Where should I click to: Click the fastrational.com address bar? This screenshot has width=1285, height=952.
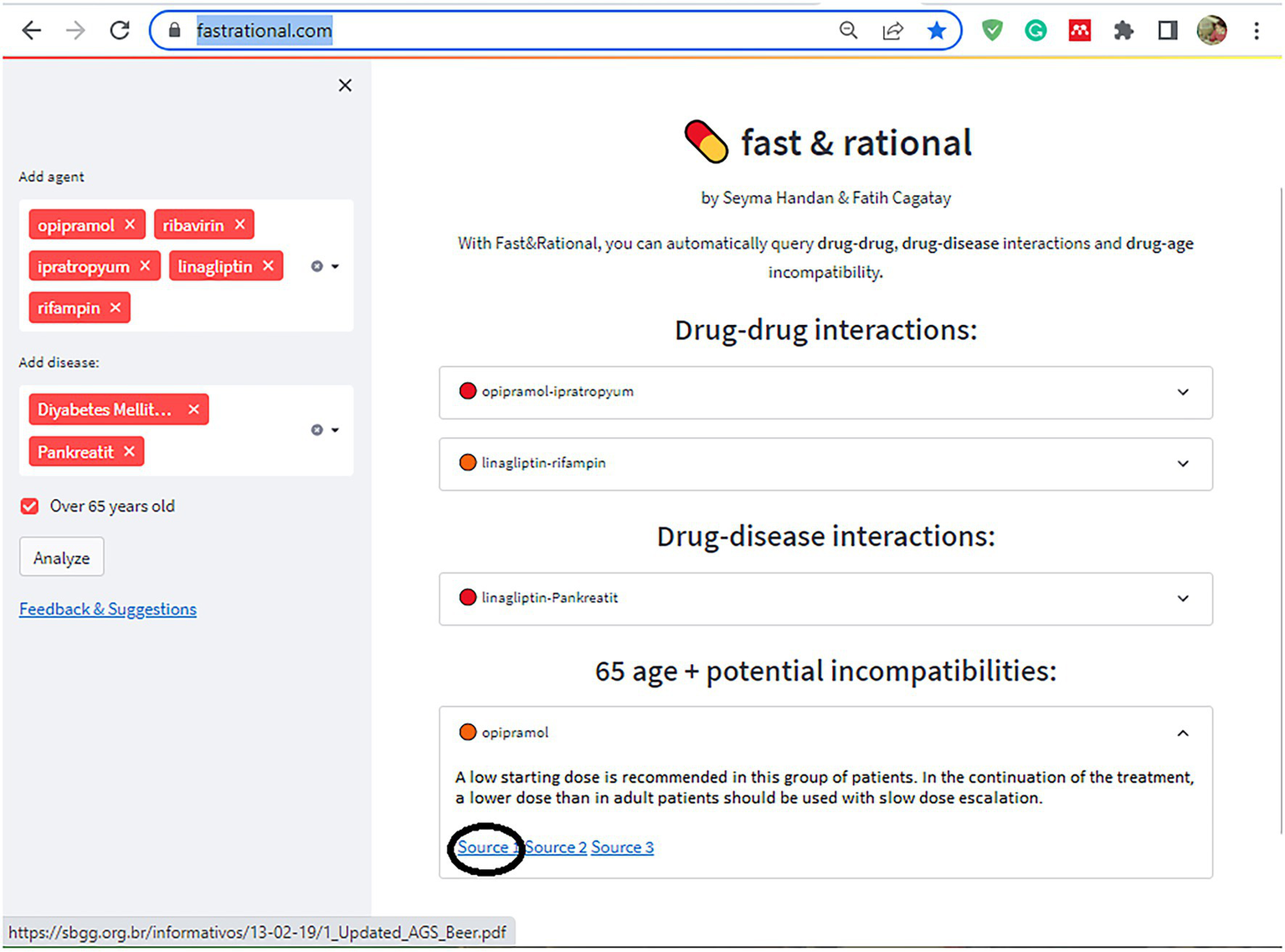click(x=502, y=31)
